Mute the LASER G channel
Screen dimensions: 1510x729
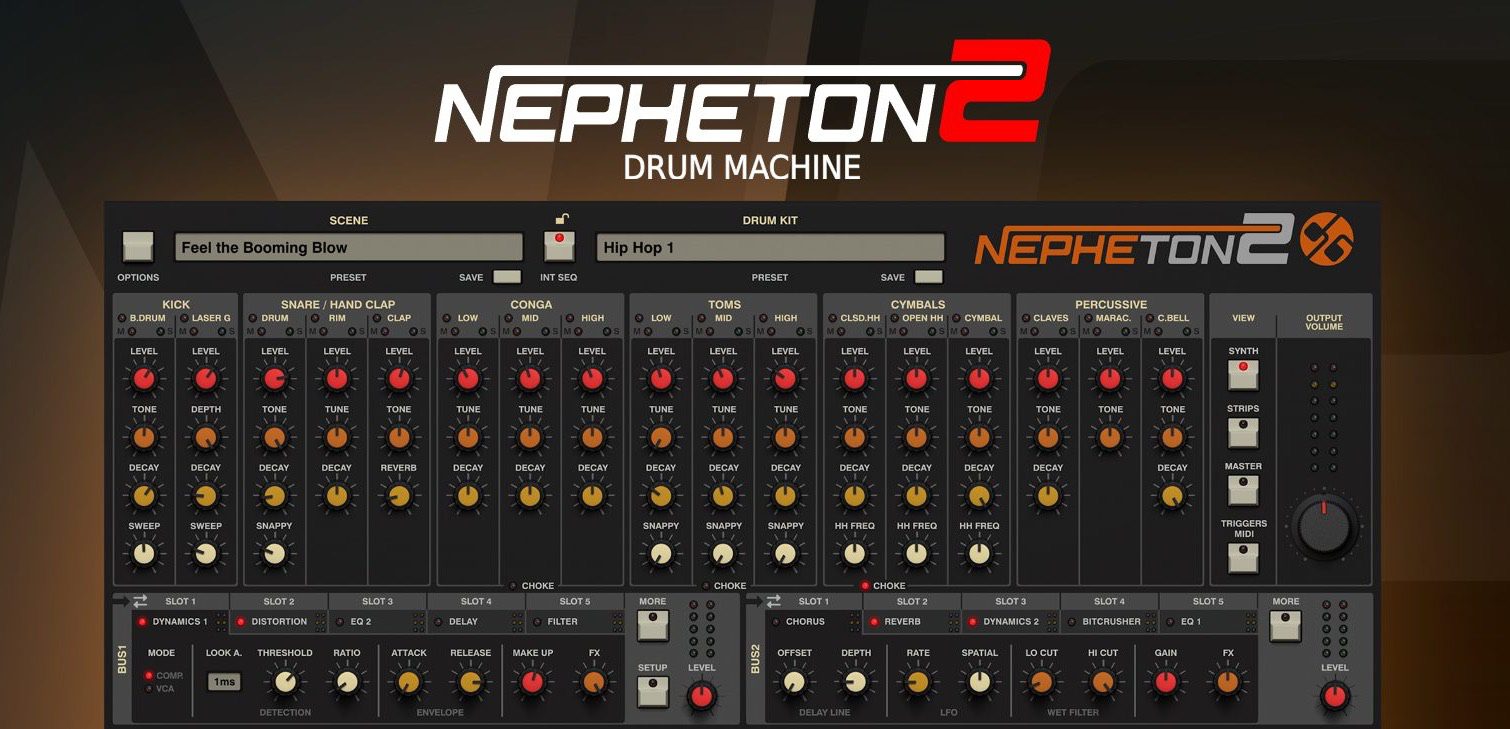pyautogui.click(x=194, y=331)
